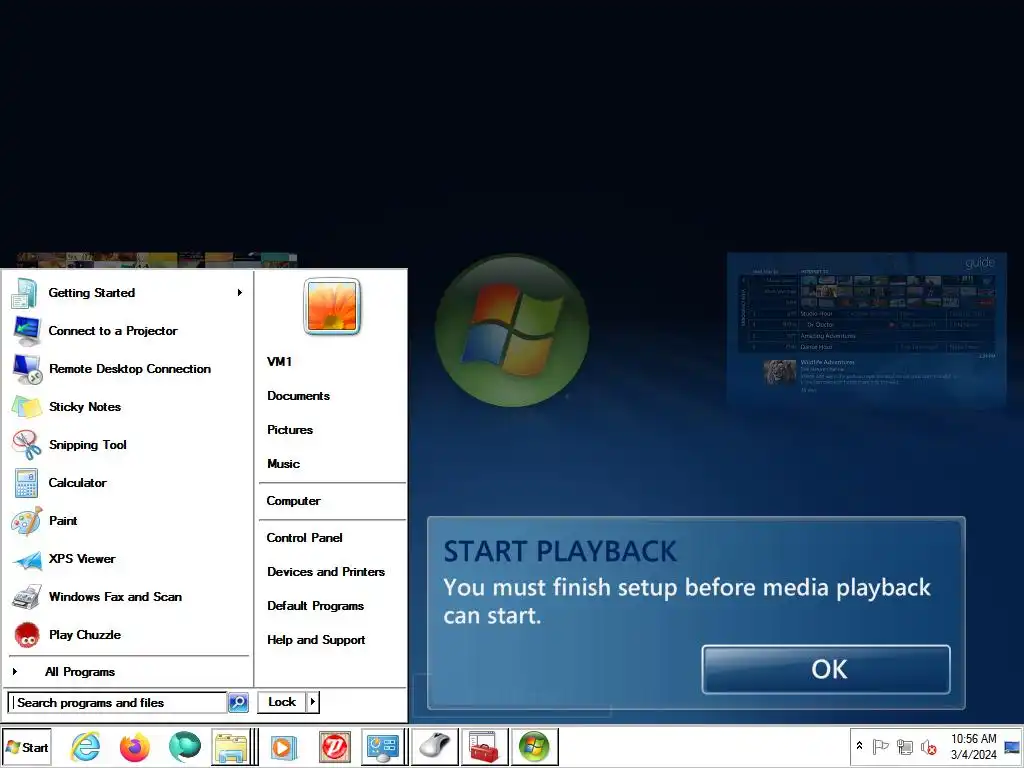Open Paint from Start menu

127,520
